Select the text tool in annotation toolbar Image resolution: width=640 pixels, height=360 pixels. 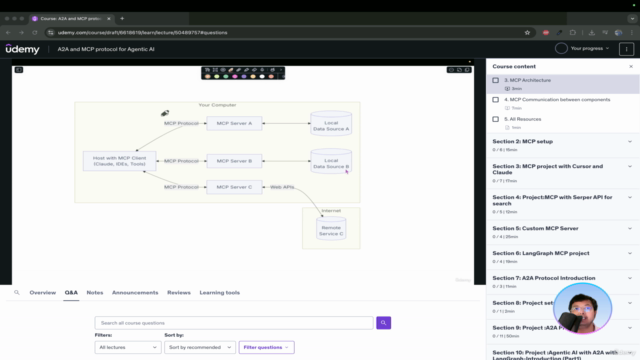click(207, 70)
